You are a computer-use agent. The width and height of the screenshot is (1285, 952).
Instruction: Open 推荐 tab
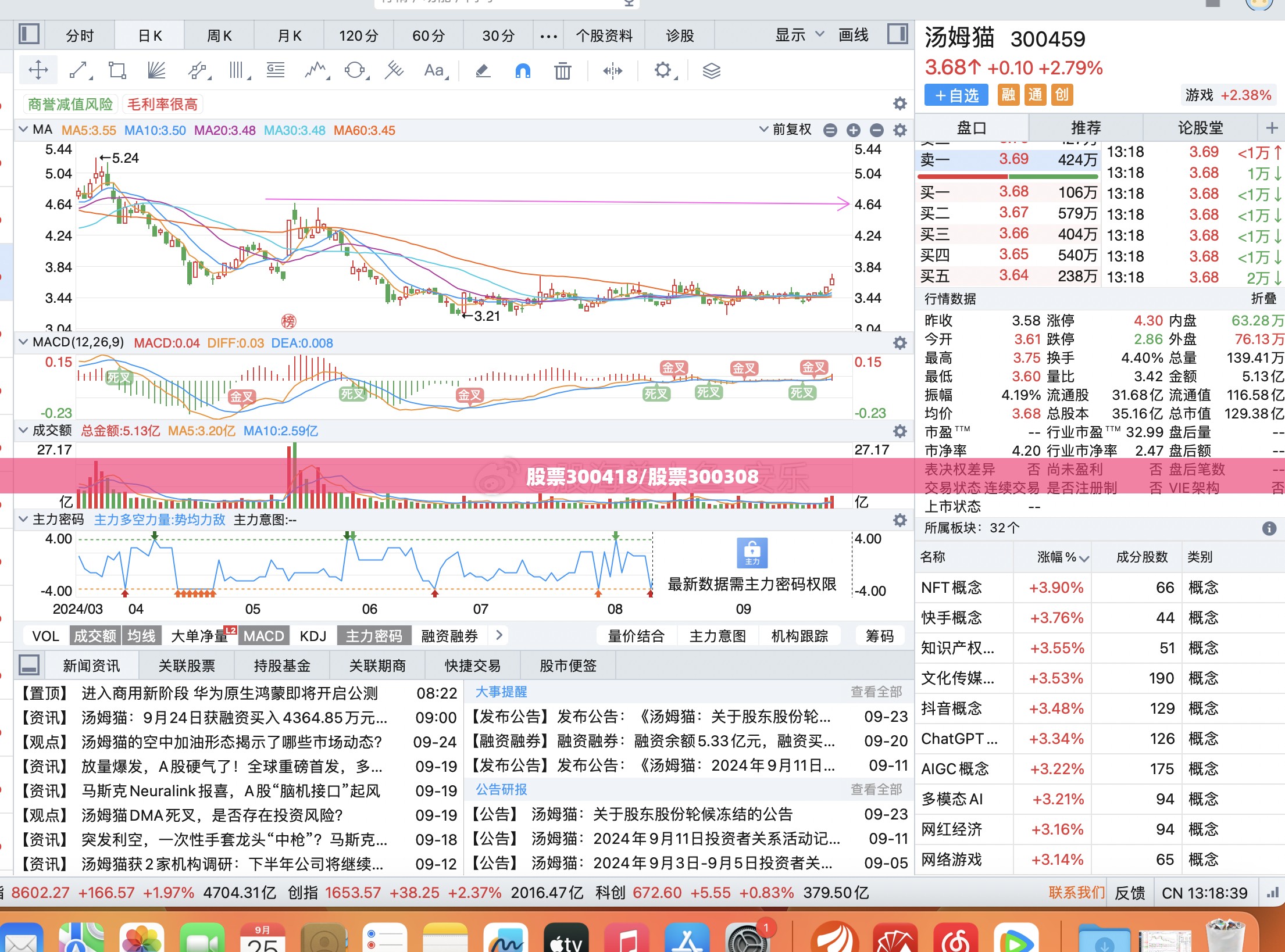1086,128
